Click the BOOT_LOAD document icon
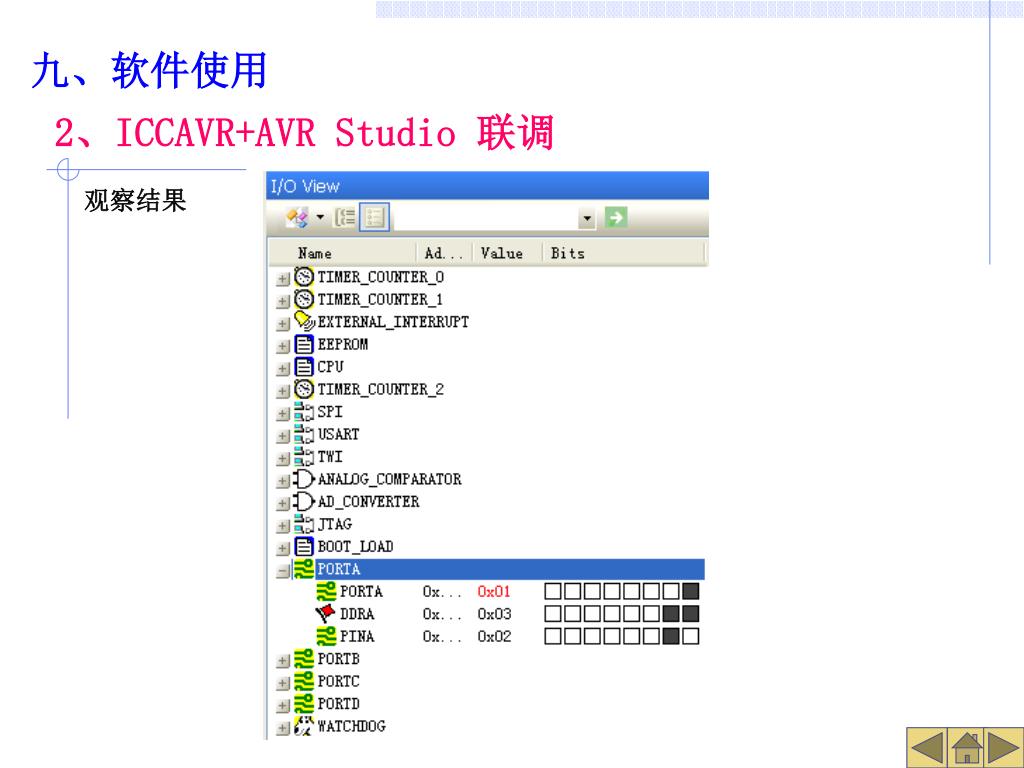 [x=304, y=547]
